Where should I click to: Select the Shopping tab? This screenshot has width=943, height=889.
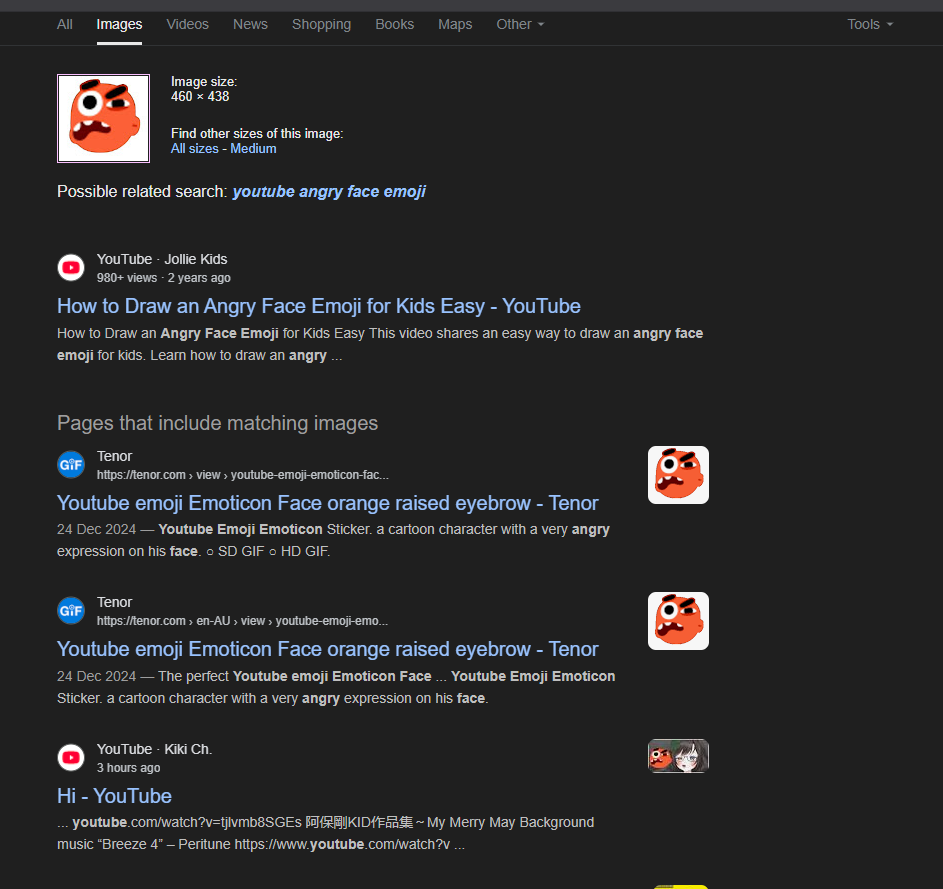point(321,24)
